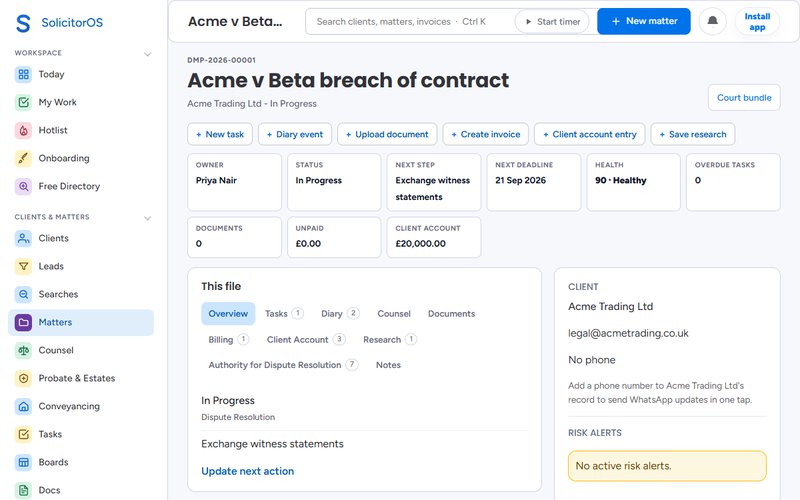This screenshot has width=800, height=500.
Task: Collapse the Clients & Matters section
Action: coord(147,218)
